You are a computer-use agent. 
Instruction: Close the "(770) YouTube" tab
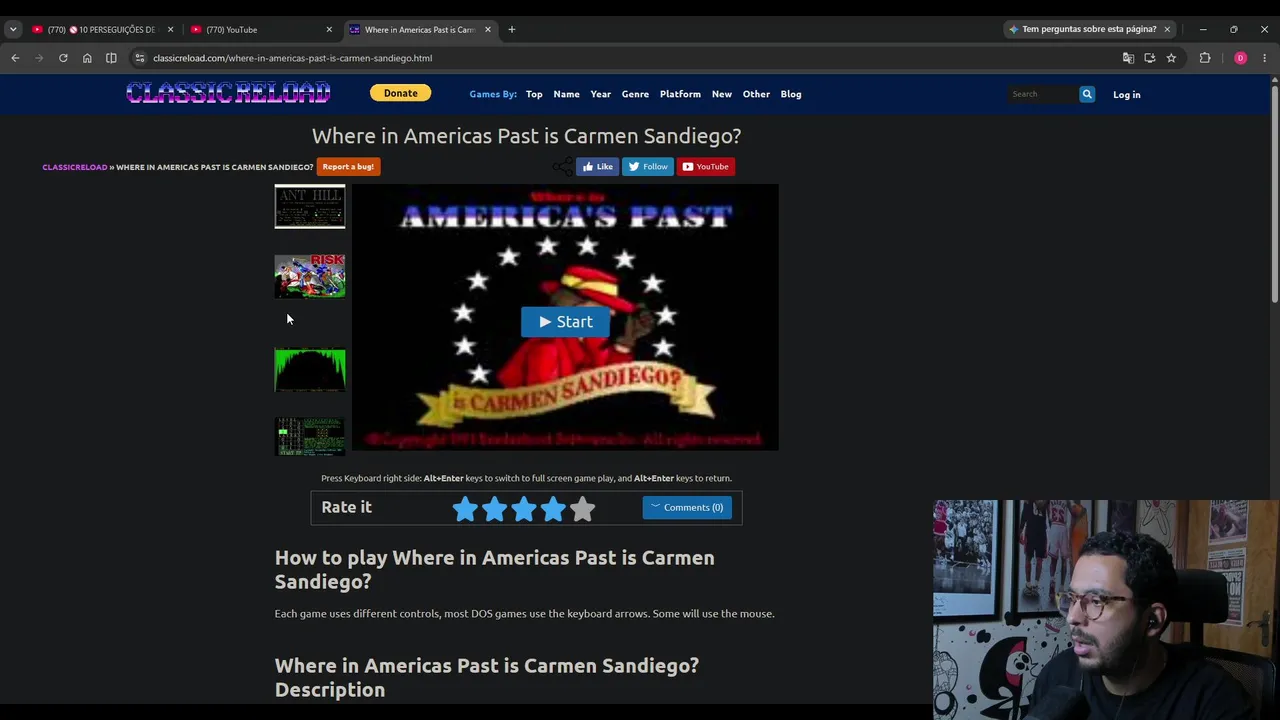point(329,29)
